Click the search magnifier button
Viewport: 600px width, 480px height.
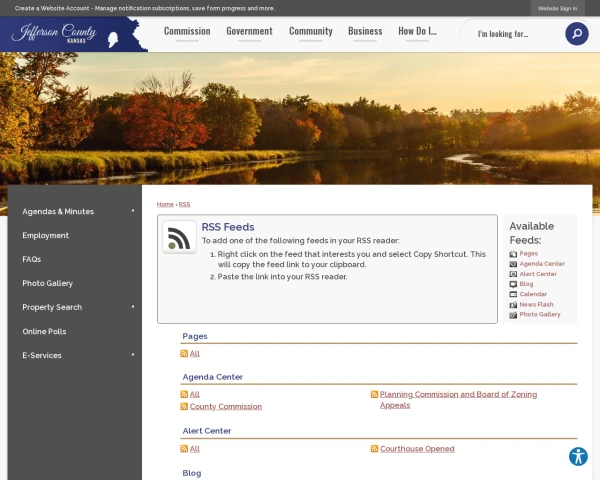point(577,34)
